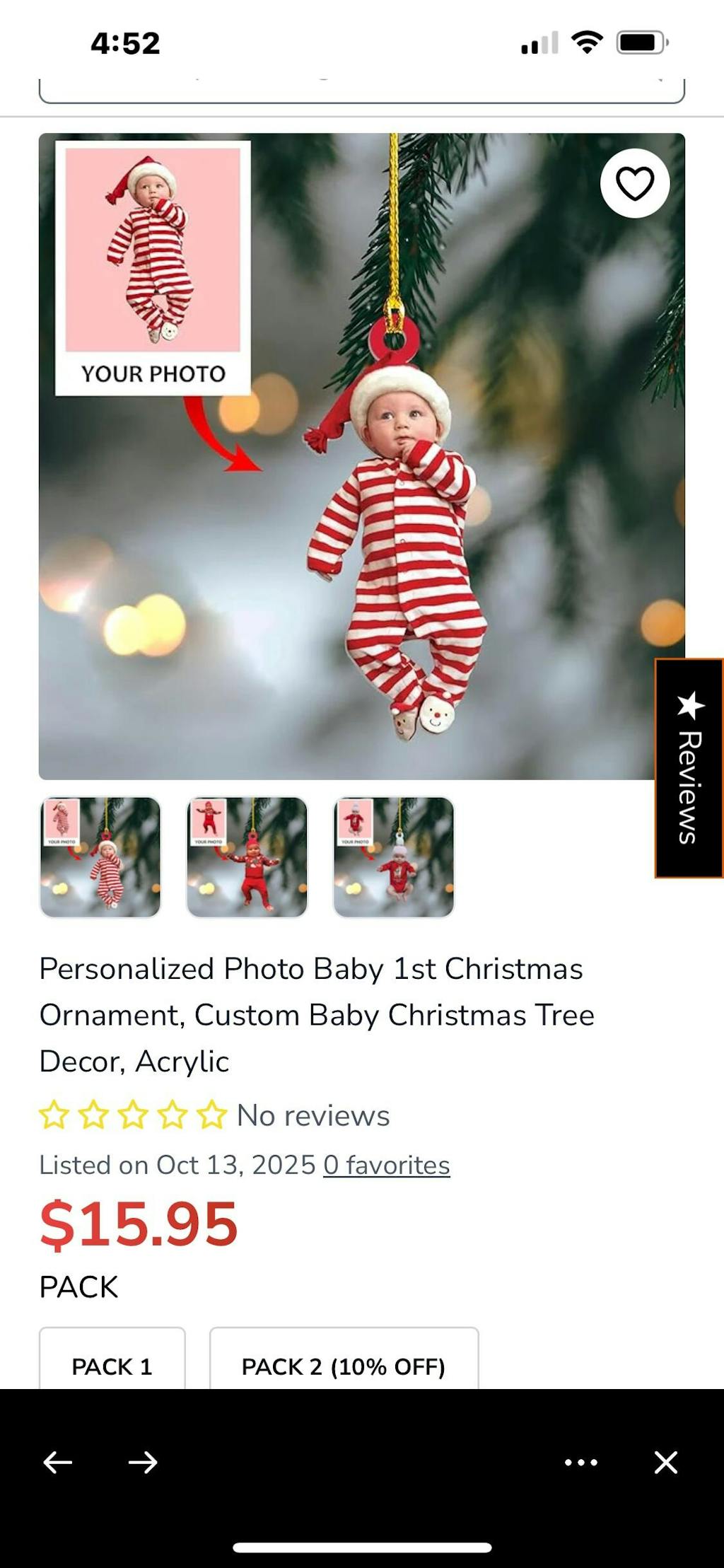Close the in-app browser with X
Screen dimensions: 724x1568
[666, 1462]
